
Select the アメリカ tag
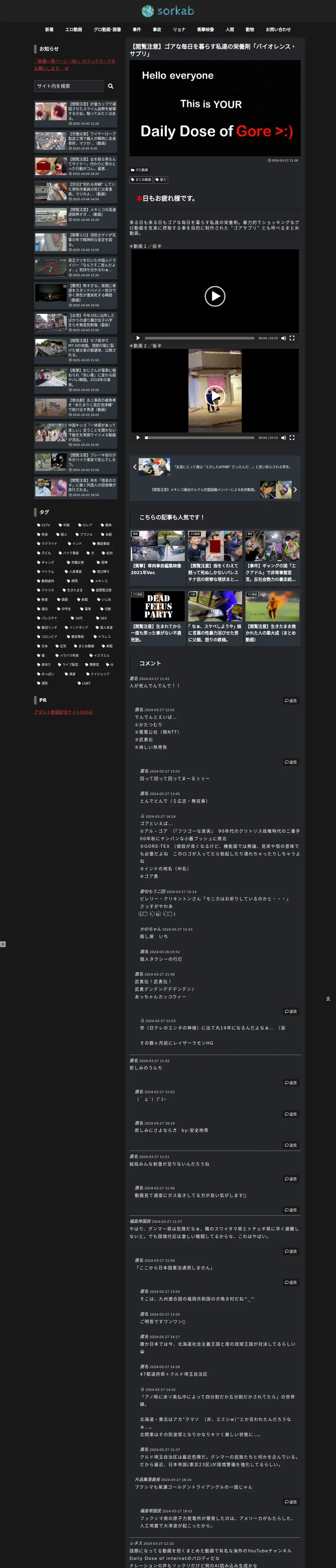[46, 590]
